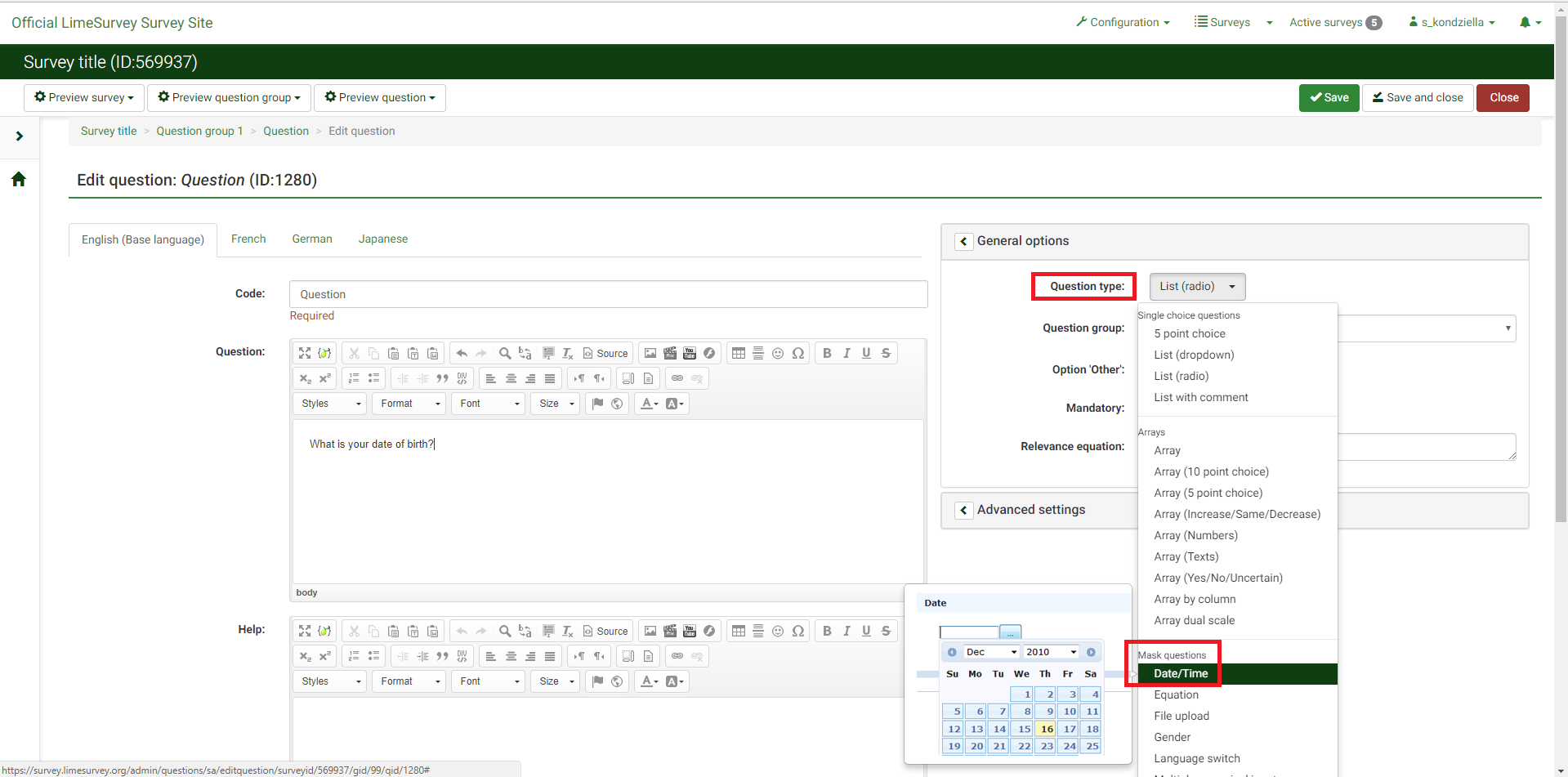Viewport: 1568px width, 777px height.
Task: Insert special character (omega) in Help editor
Action: tap(798, 631)
